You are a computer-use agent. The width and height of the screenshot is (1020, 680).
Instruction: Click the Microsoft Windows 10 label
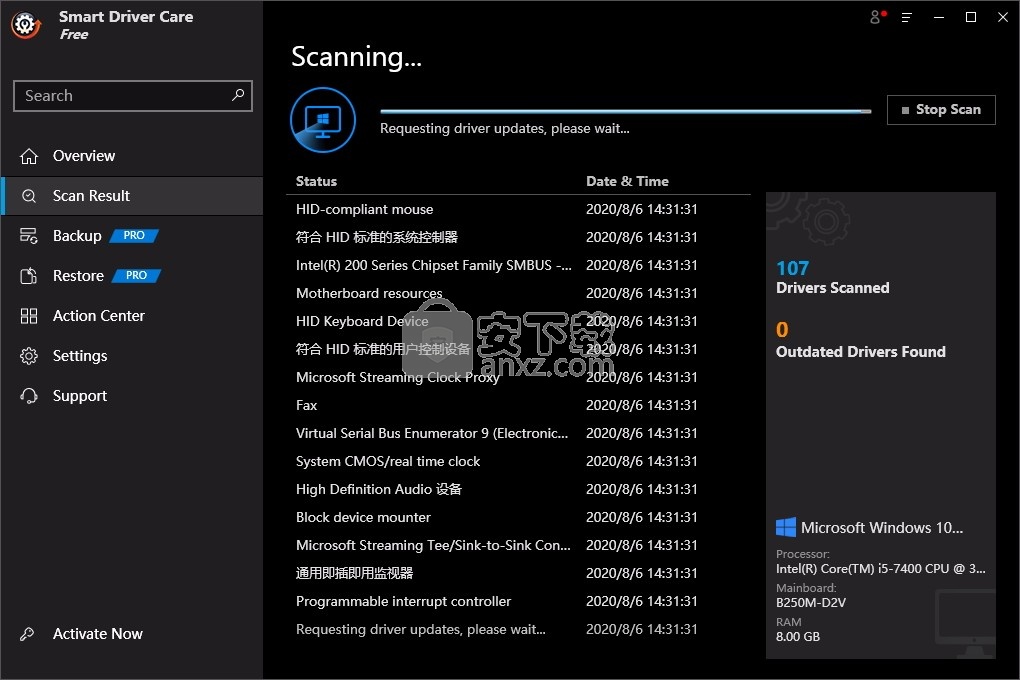coord(881,527)
